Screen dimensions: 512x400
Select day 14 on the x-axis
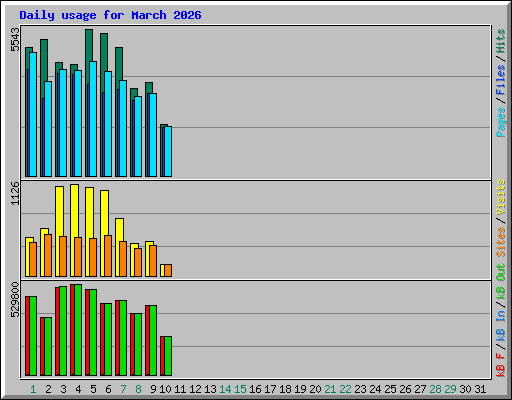click(x=225, y=389)
